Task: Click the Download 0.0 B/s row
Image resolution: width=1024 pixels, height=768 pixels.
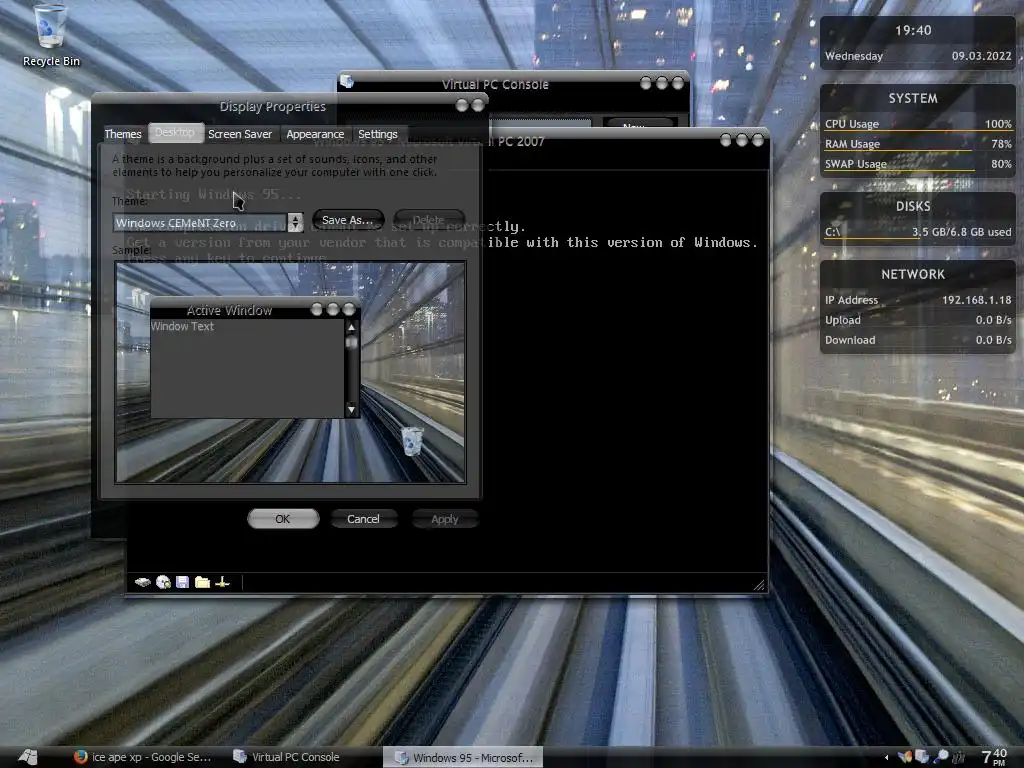Action: point(918,340)
